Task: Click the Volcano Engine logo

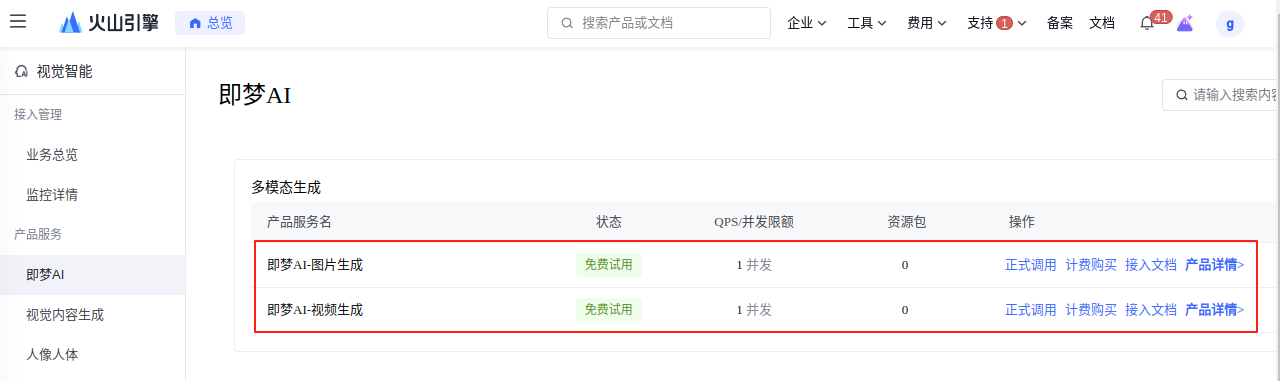Action: pos(109,22)
